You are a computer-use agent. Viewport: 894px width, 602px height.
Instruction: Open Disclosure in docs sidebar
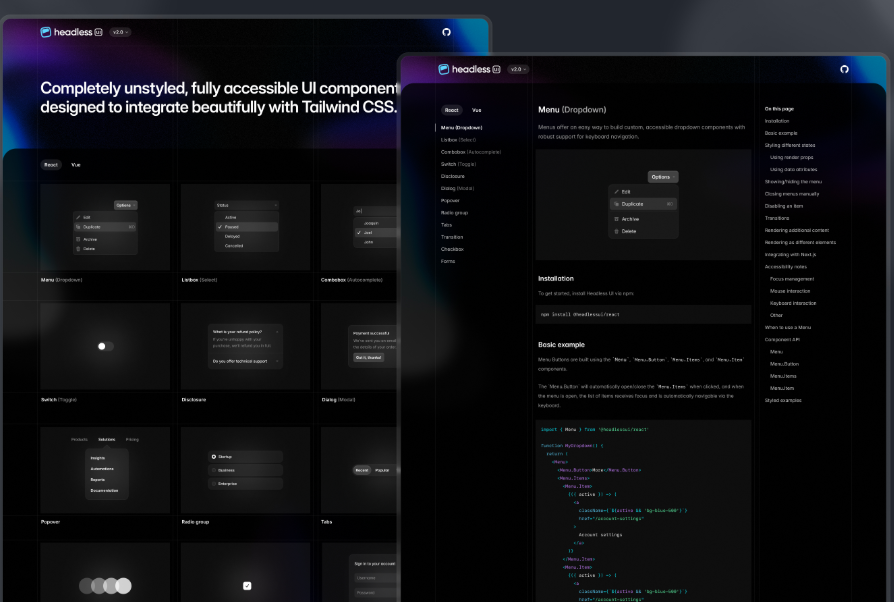(x=453, y=176)
